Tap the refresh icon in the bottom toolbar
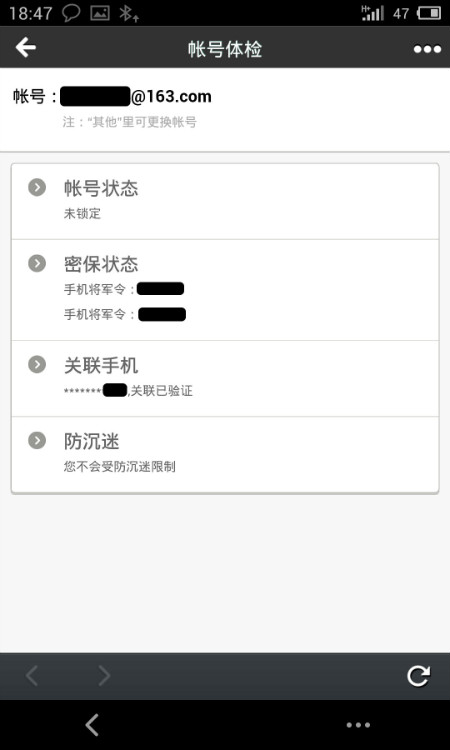 click(x=418, y=676)
